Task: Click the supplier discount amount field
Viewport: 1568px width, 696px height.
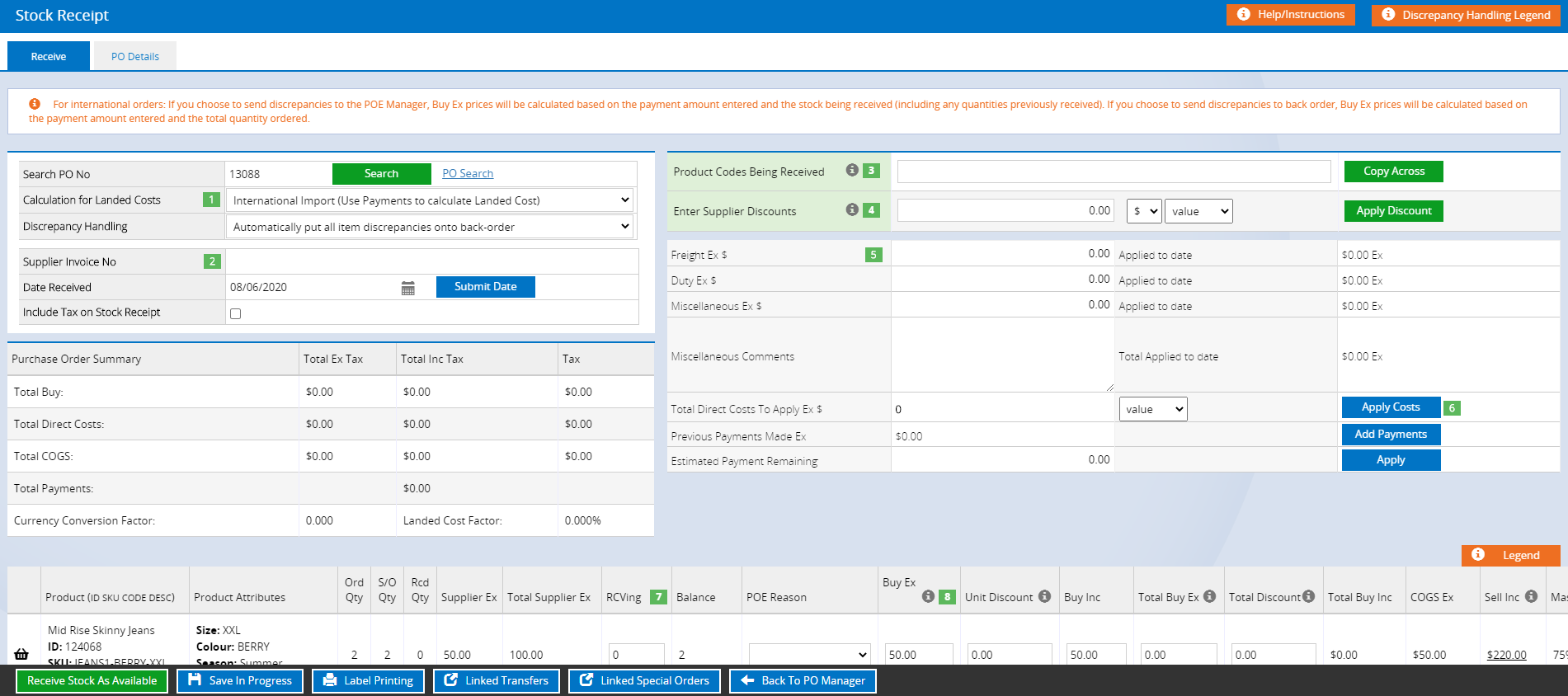Action: 1005,210
